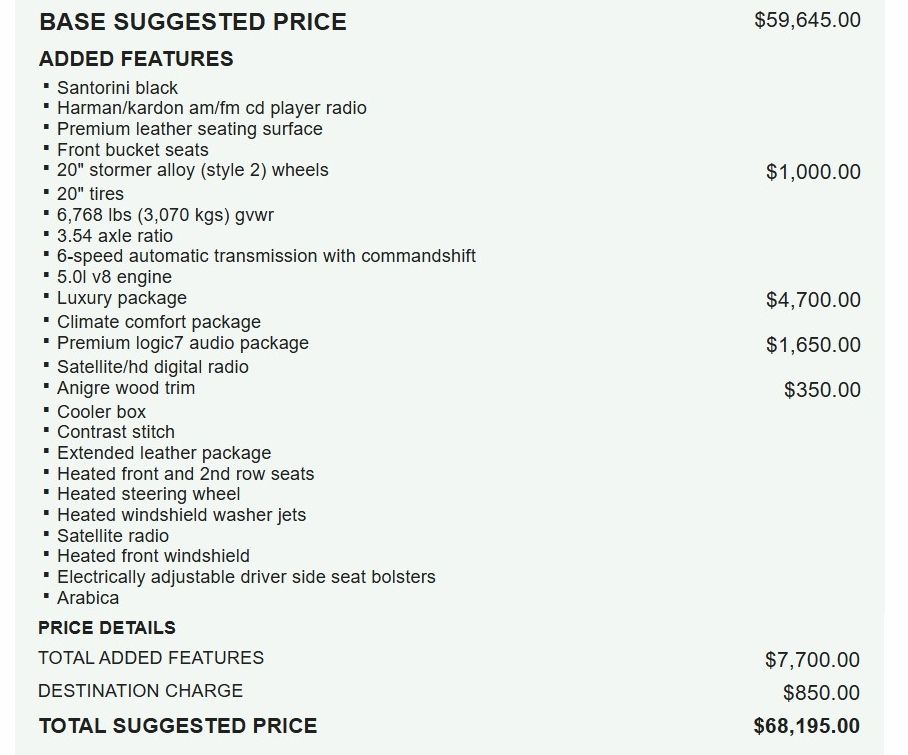This screenshot has height=755, width=908.
Task: Select the $59,645.00 base price amount
Action: pyautogui.click(x=807, y=20)
